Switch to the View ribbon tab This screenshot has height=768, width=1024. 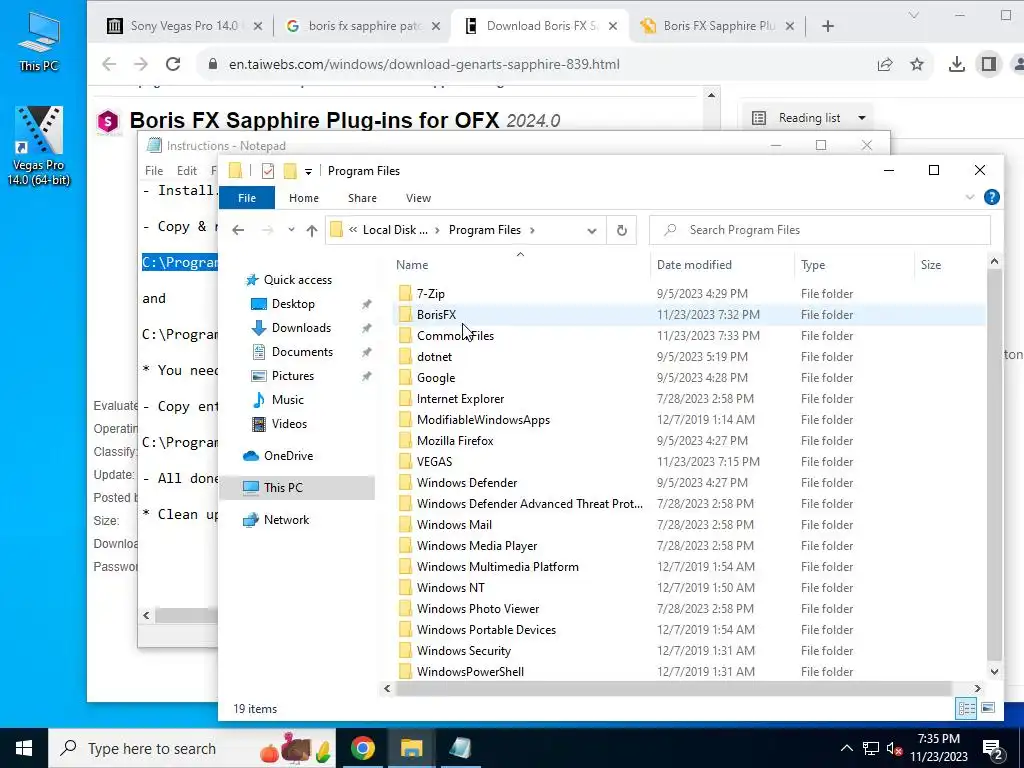pos(419,198)
